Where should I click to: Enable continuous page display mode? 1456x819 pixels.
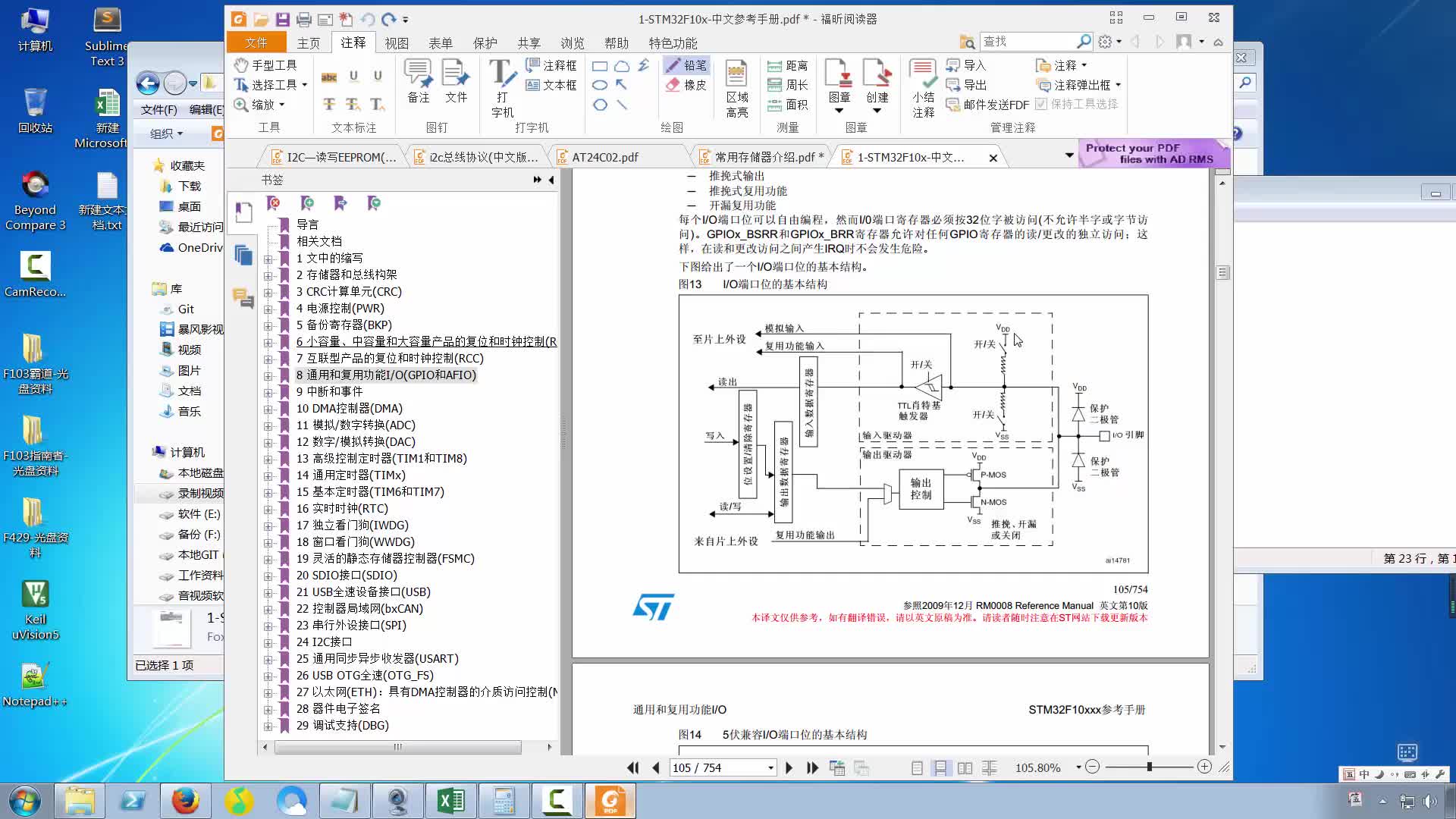[940, 768]
